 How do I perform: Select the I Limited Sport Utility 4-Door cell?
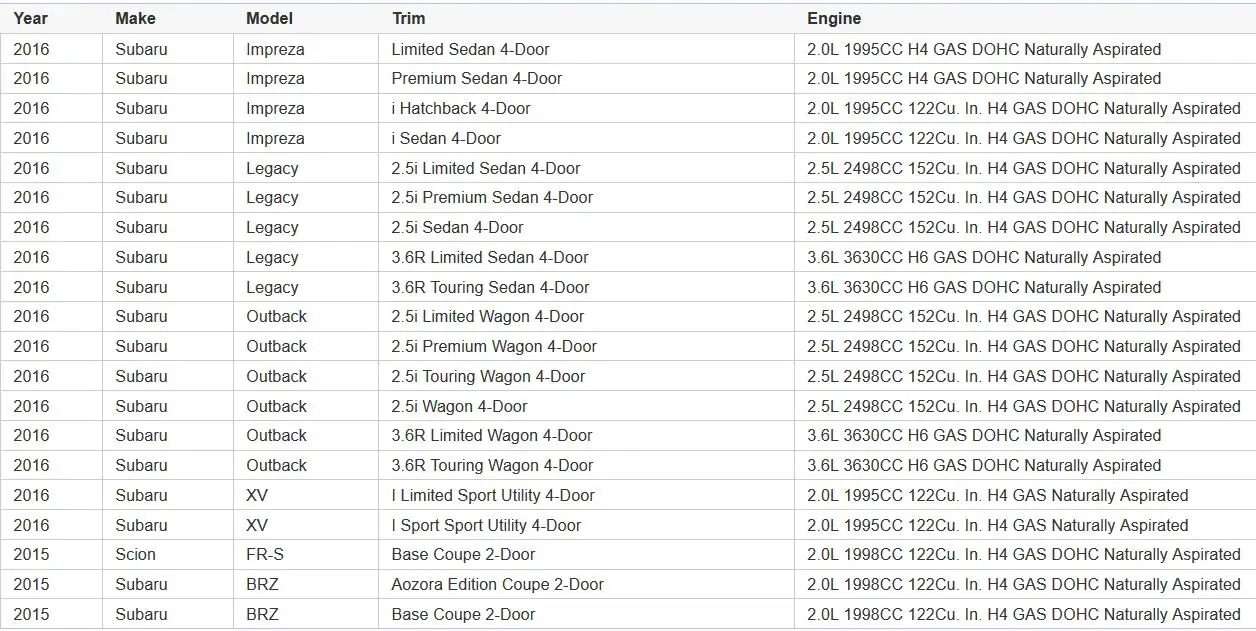(586, 495)
